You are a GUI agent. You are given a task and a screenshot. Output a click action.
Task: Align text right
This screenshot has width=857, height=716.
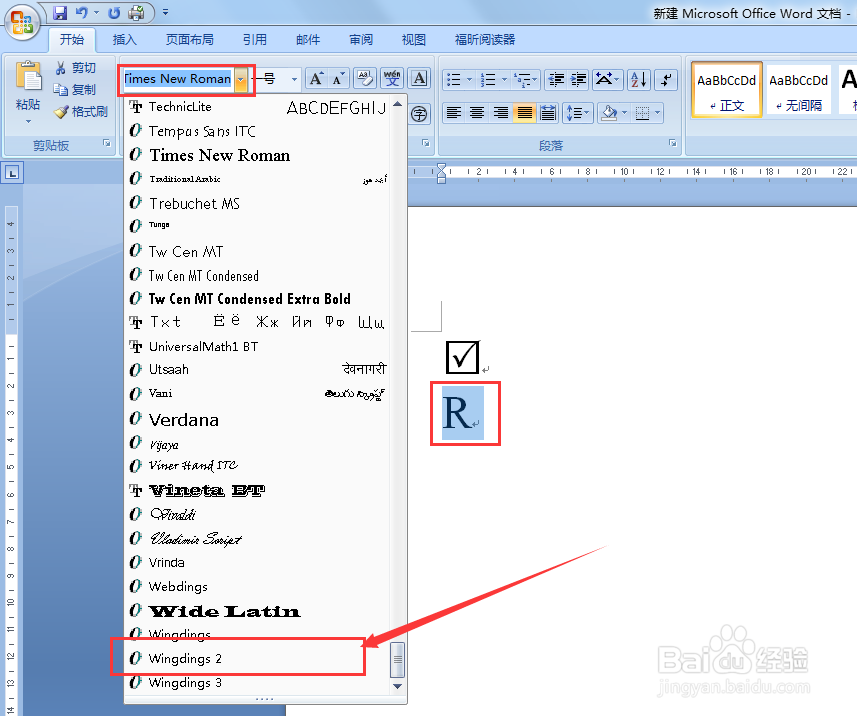501,113
